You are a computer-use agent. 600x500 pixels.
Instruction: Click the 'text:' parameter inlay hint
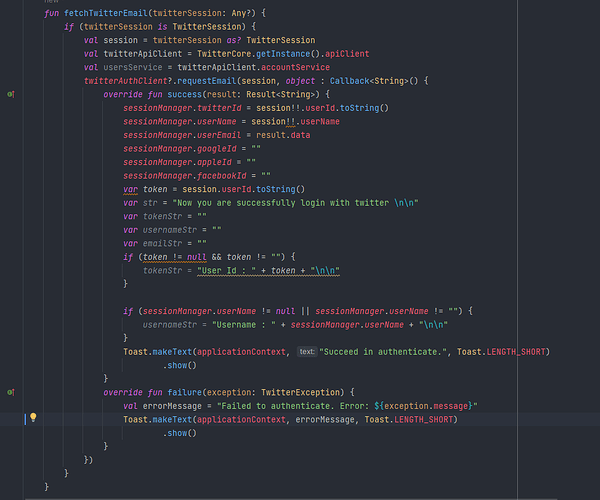[x=307, y=352]
